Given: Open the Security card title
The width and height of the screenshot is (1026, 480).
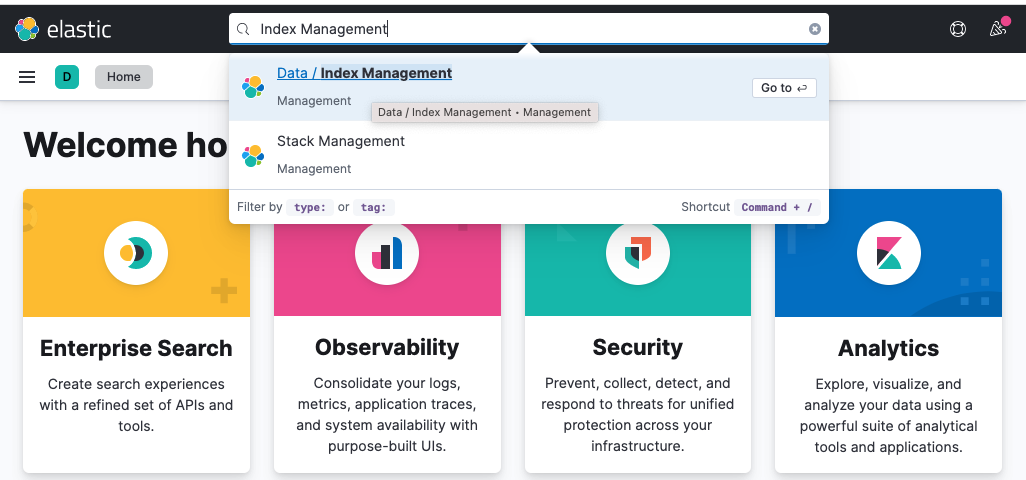Looking at the screenshot, I should click(638, 347).
